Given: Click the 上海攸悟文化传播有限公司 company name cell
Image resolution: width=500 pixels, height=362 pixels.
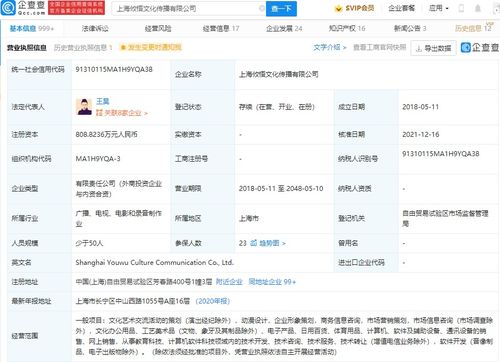Looking at the screenshot, I should click(x=279, y=74).
